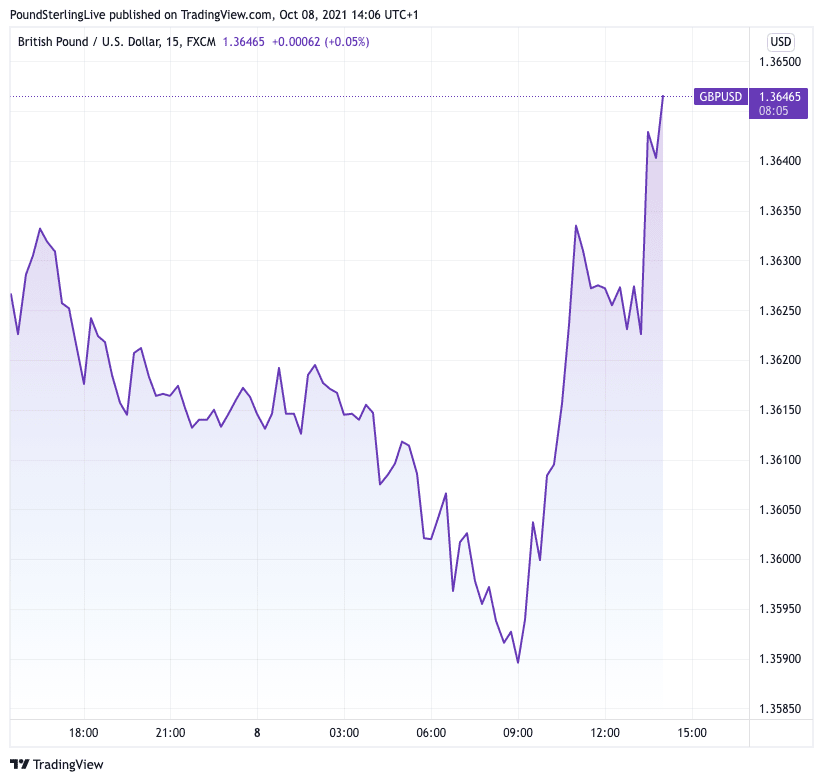
Task: Select the bold 8 date marker on time axis
Action: point(257,733)
